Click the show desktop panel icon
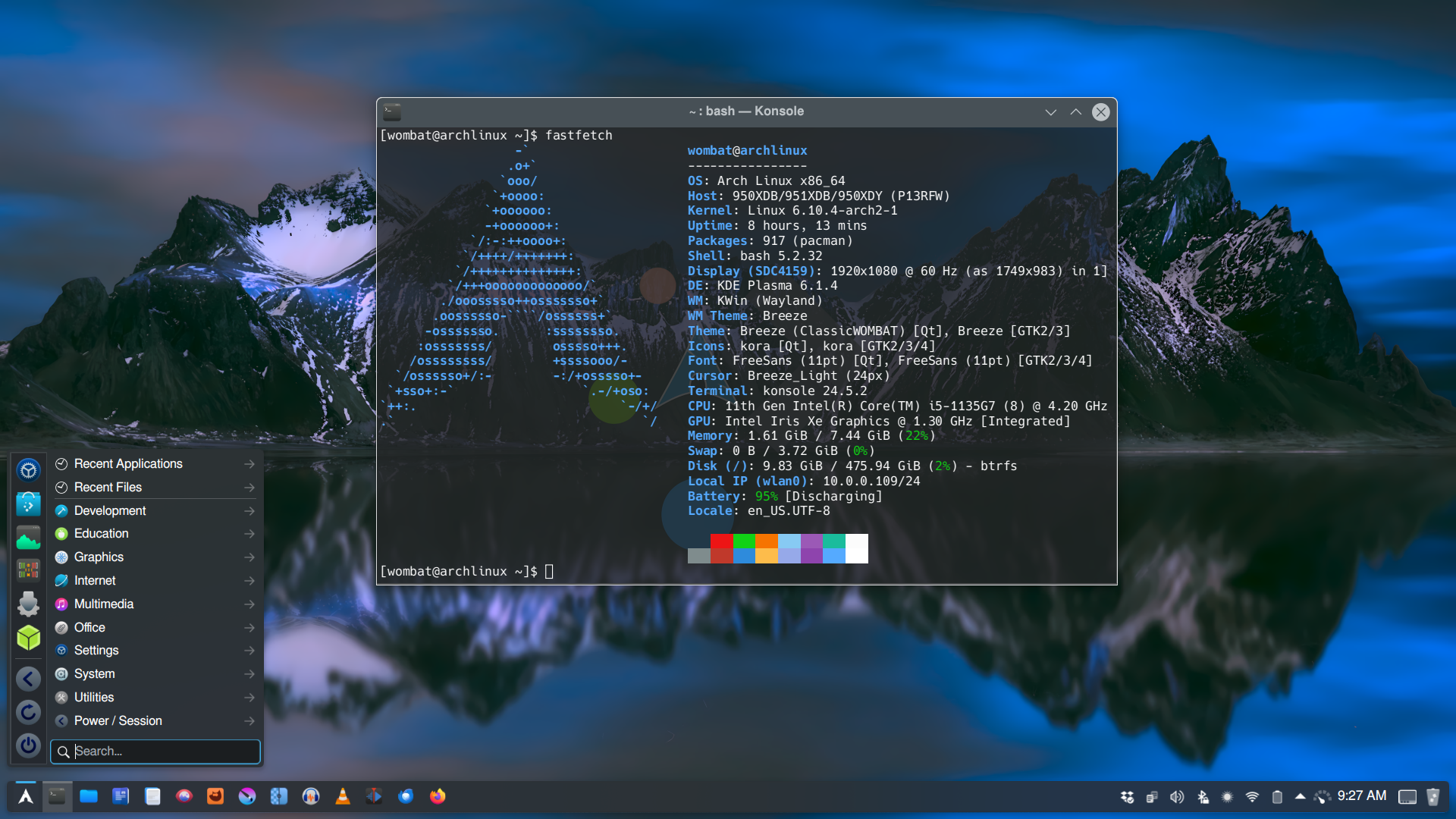This screenshot has width=1456, height=819. pyautogui.click(x=1407, y=797)
